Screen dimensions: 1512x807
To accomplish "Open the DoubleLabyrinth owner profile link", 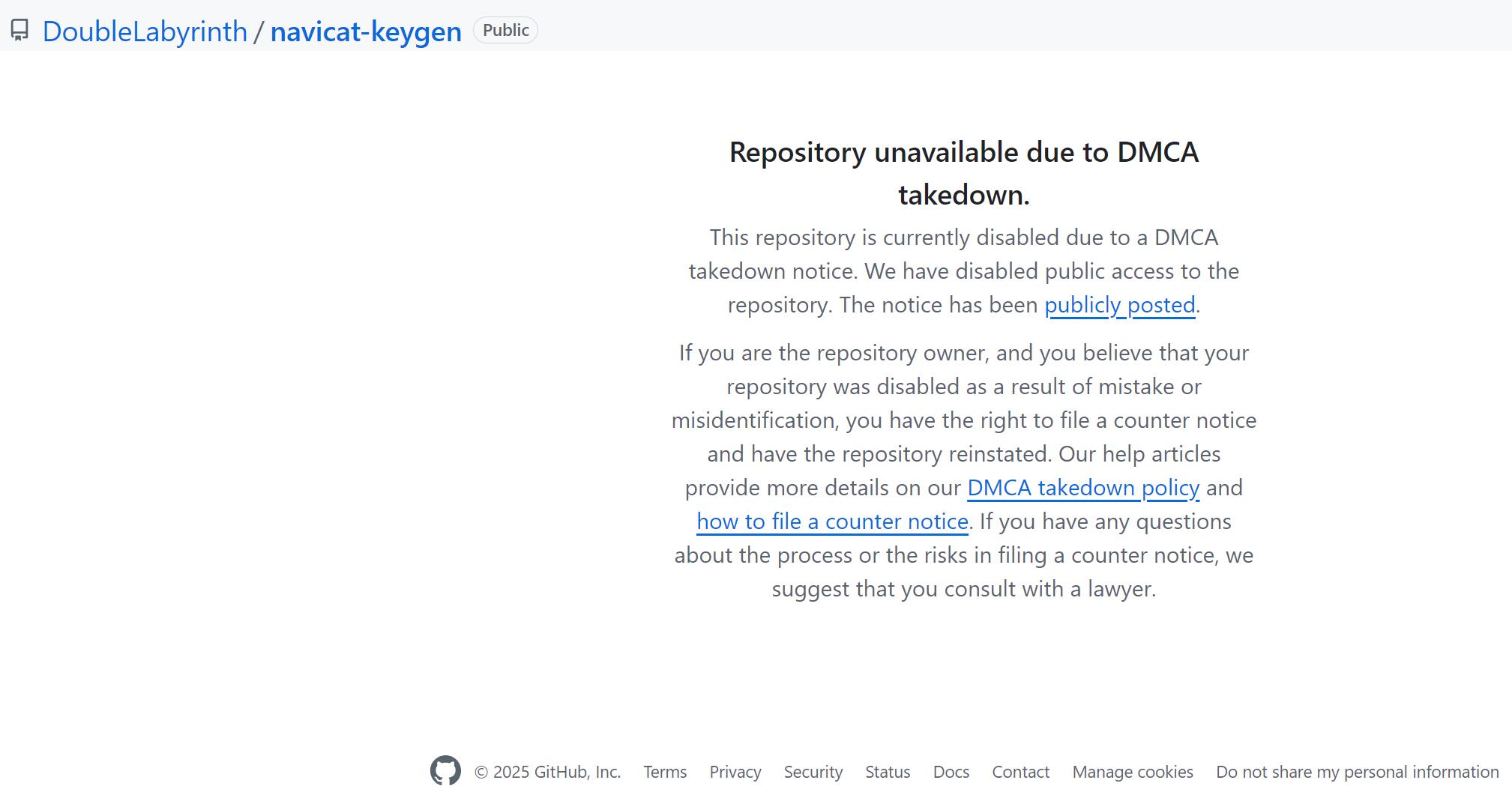I will pos(145,31).
